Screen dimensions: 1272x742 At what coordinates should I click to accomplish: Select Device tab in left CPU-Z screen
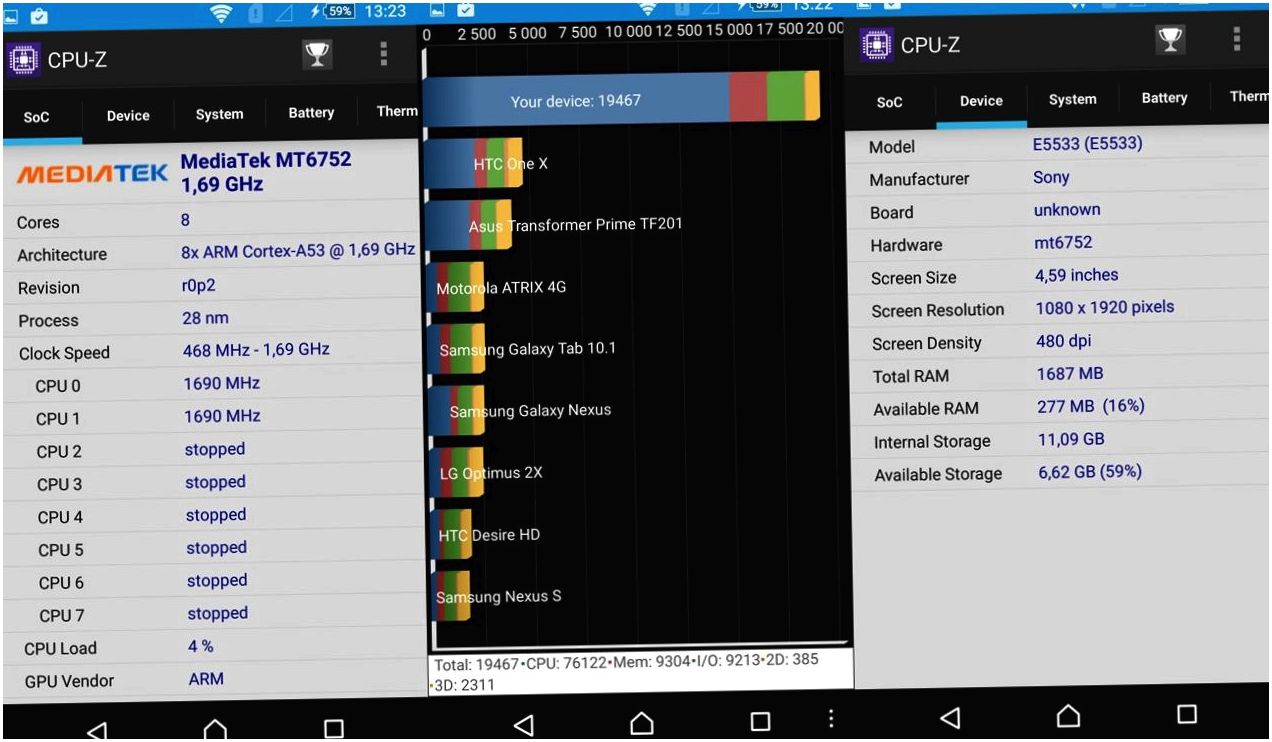pyautogui.click(x=128, y=116)
